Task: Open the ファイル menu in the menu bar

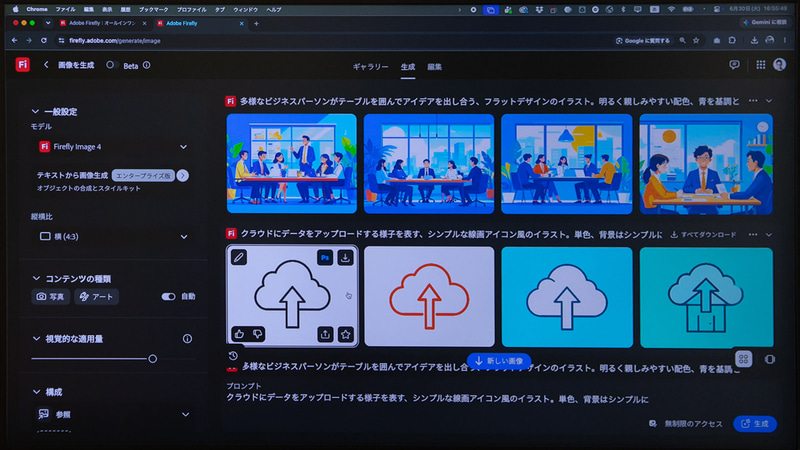Action: pos(65,9)
